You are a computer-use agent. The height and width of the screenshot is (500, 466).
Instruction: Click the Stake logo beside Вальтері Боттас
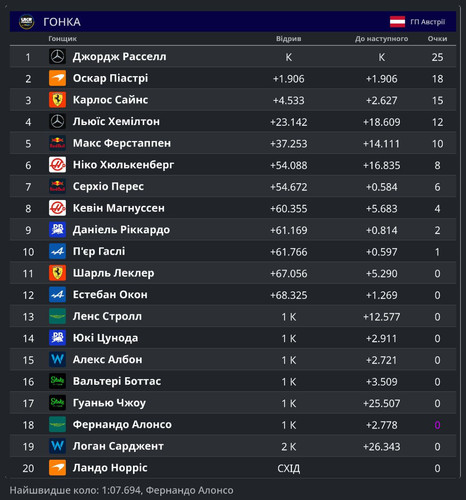[57, 381]
